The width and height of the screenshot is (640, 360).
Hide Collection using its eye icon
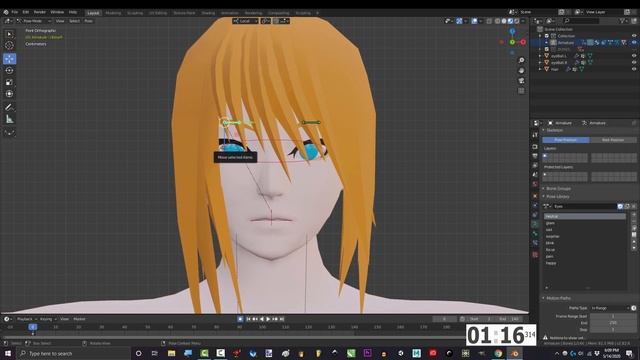(634, 36)
